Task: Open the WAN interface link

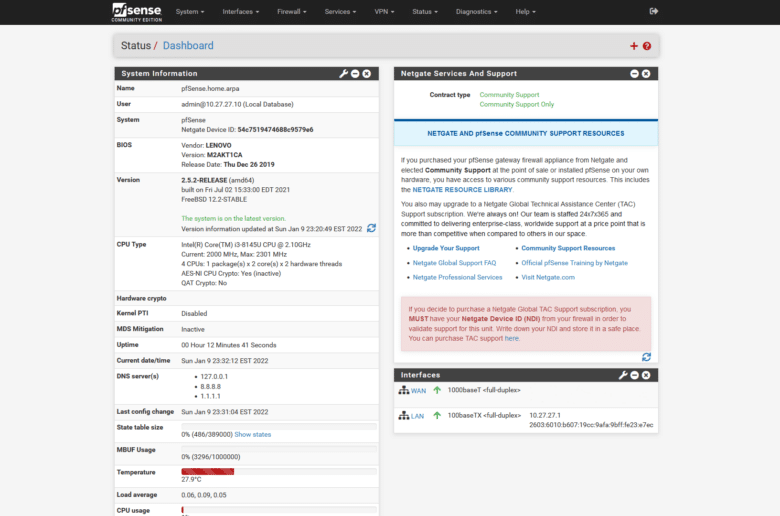Action: [x=418, y=391]
